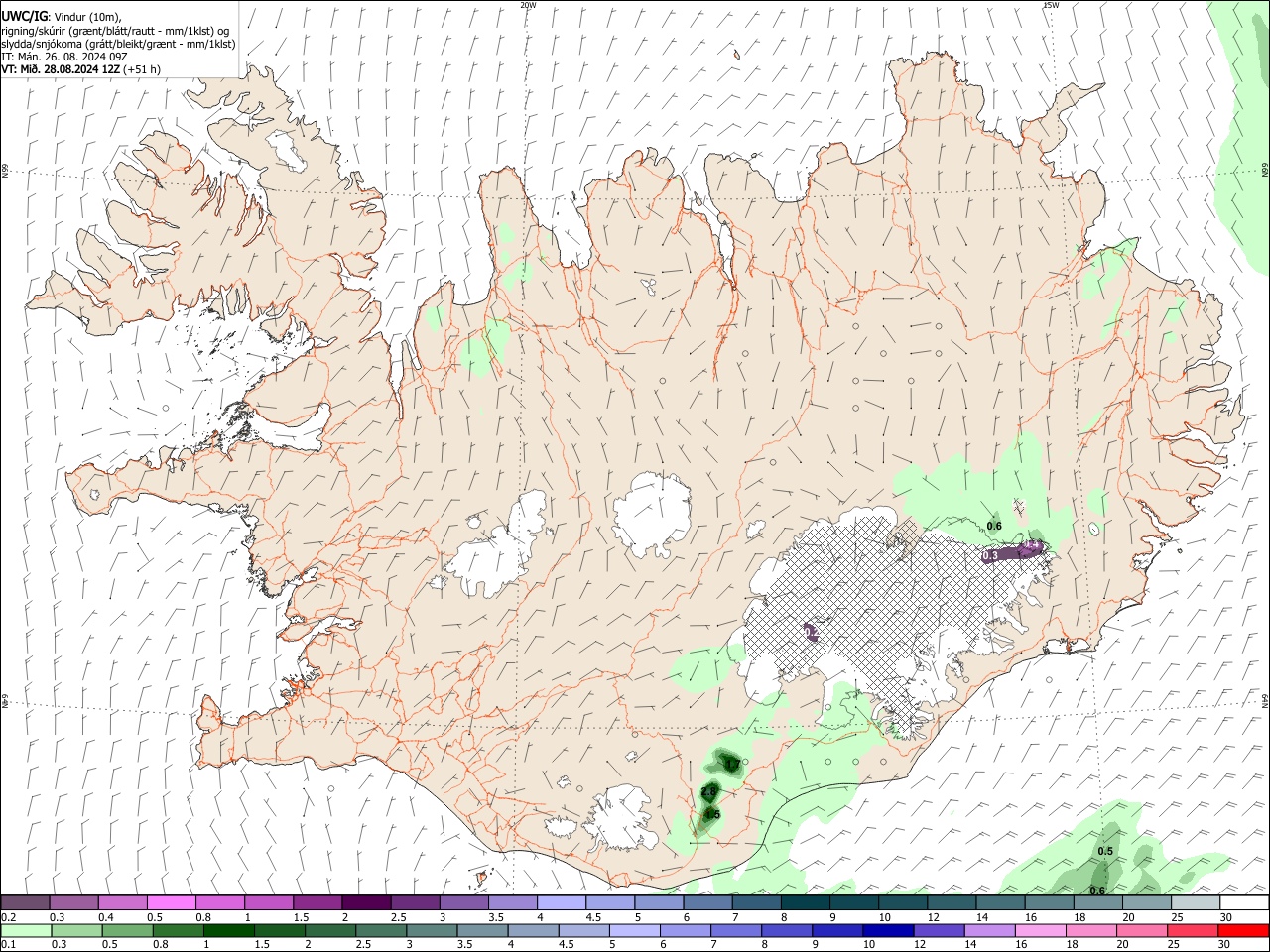1270x952 pixels.
Task: Click the 0.6 value over the sea above the legend
Action: [x=1097, y=891]
